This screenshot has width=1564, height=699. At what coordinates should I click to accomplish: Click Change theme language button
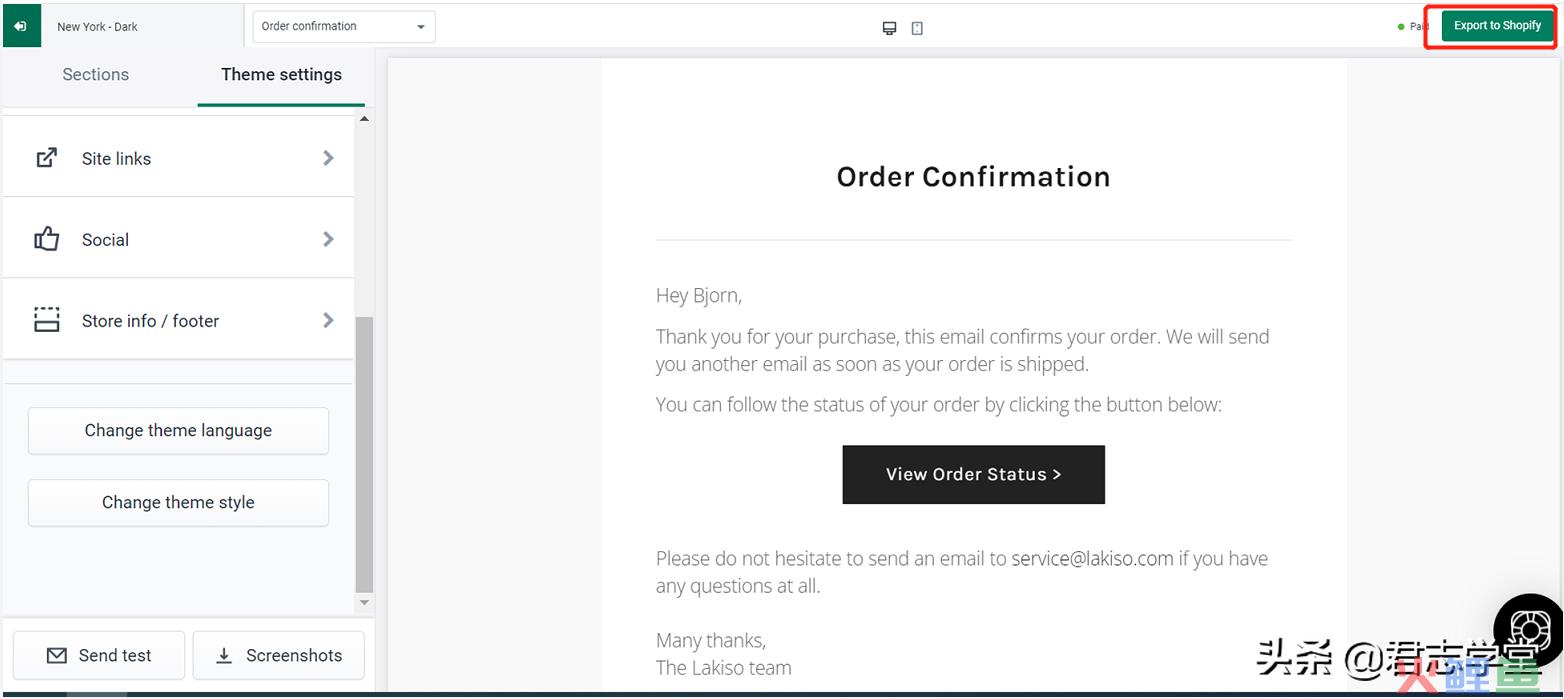(x=178, y=431)
